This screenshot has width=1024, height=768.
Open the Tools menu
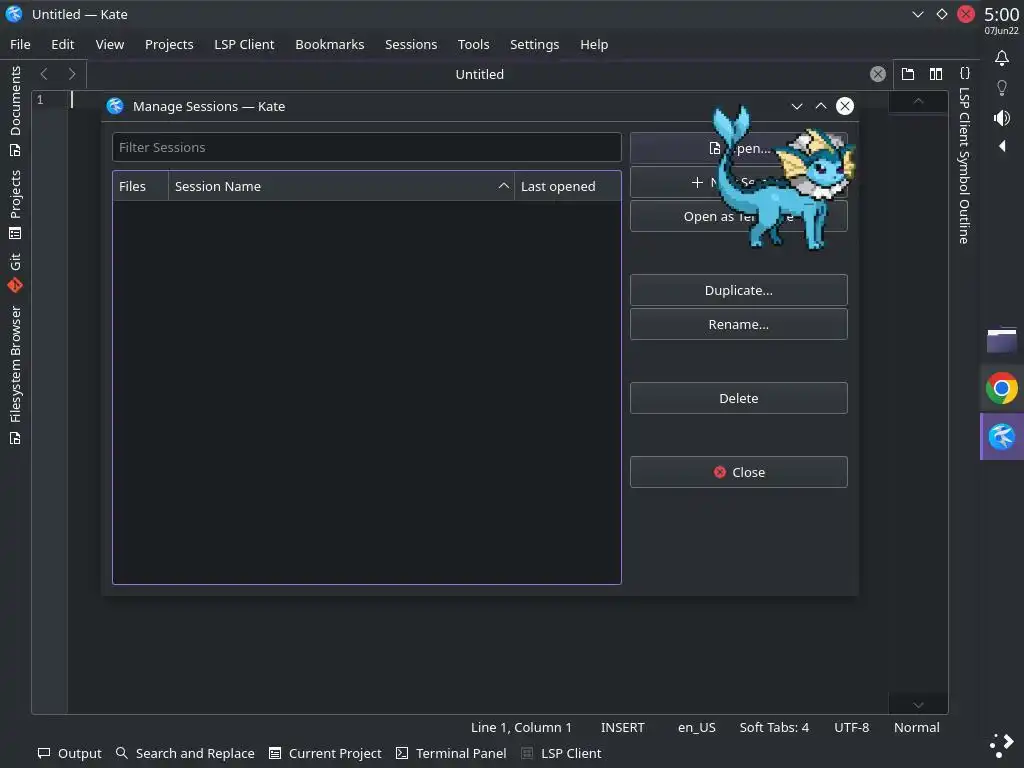473,44
